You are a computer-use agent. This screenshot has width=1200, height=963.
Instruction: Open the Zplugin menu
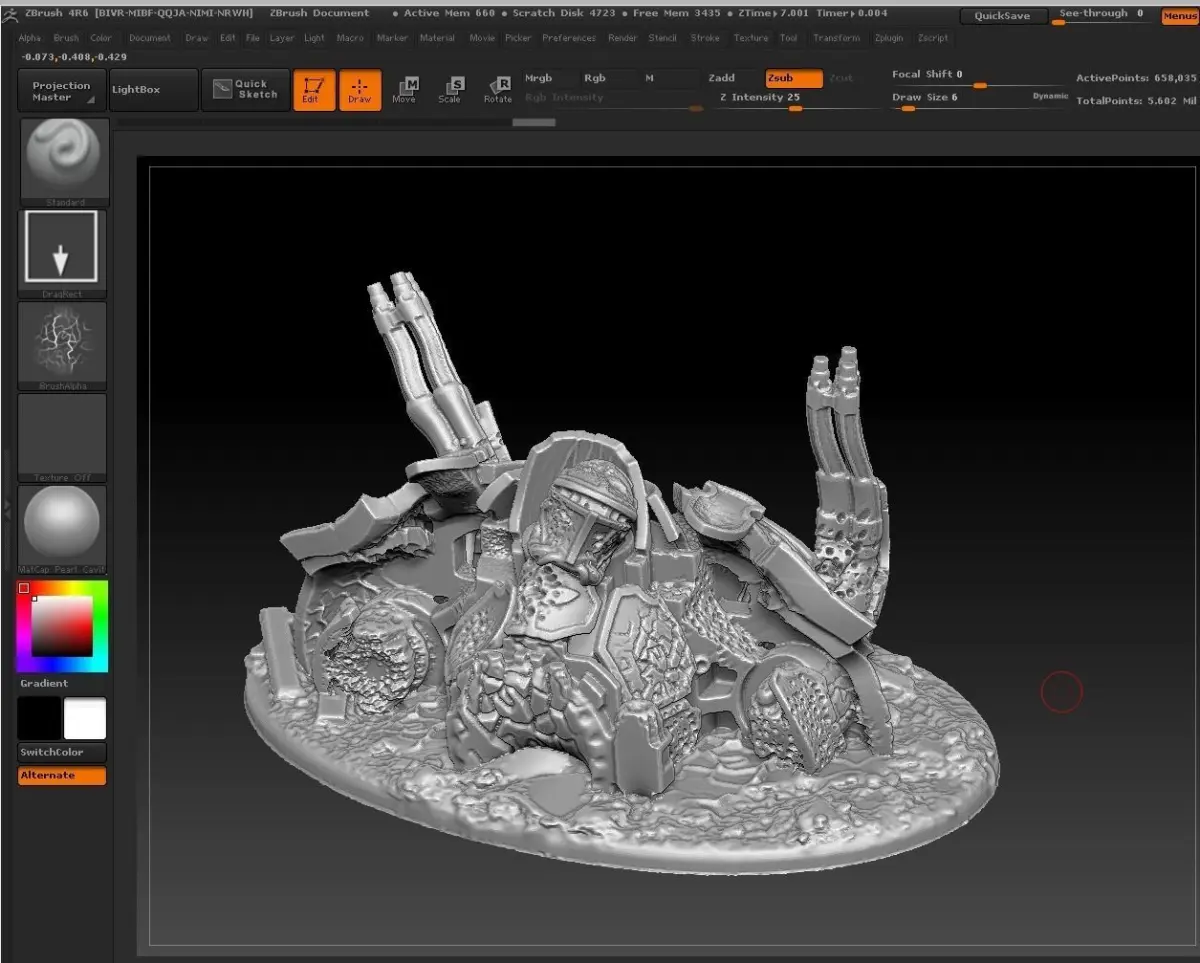[889, 38]
